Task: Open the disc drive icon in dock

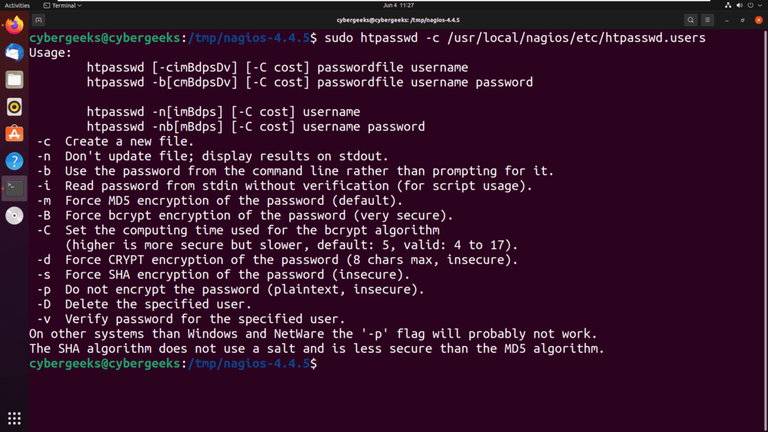Action: (x=14, y=215)
